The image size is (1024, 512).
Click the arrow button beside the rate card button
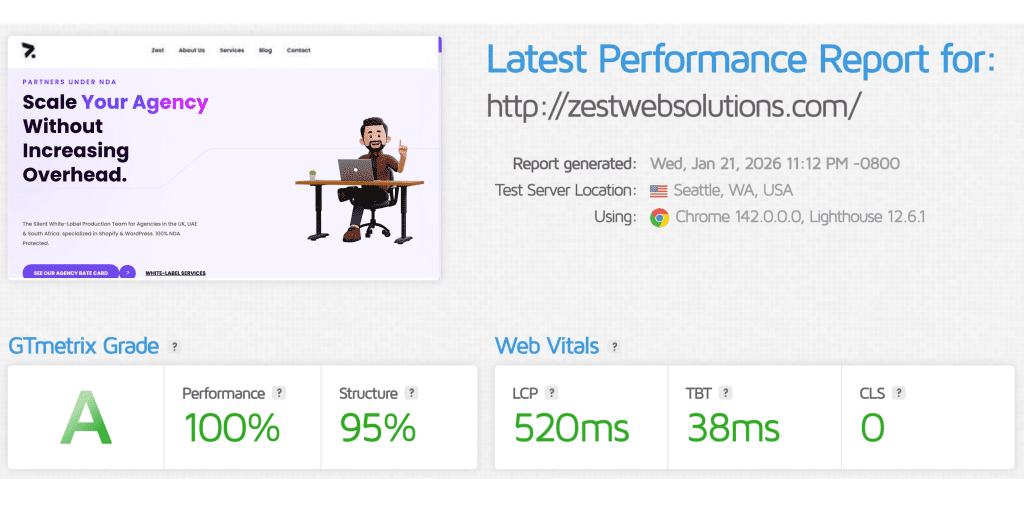127,272
